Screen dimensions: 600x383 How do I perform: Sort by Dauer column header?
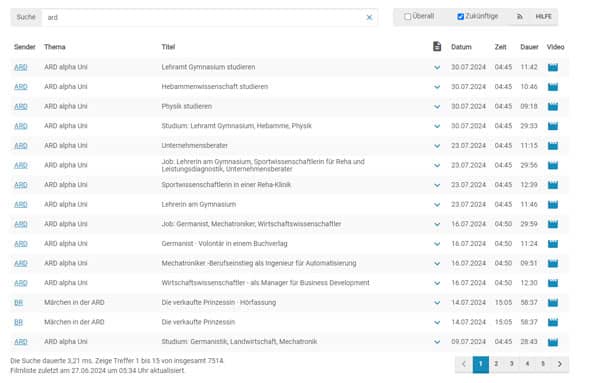click(x=529, y=47)
